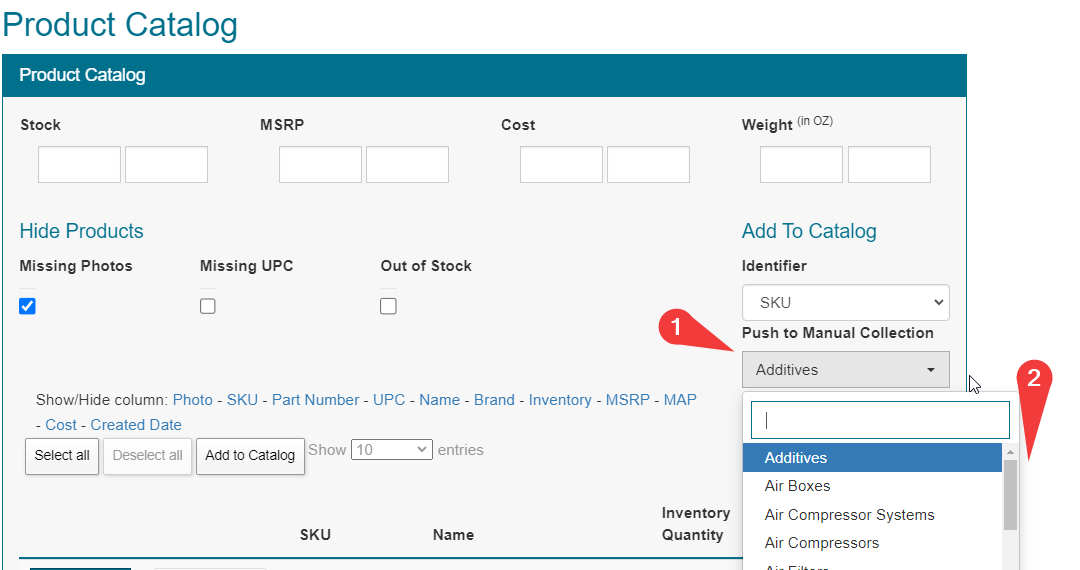
Task: Click the Select all button
Action: tap(62, 455)
